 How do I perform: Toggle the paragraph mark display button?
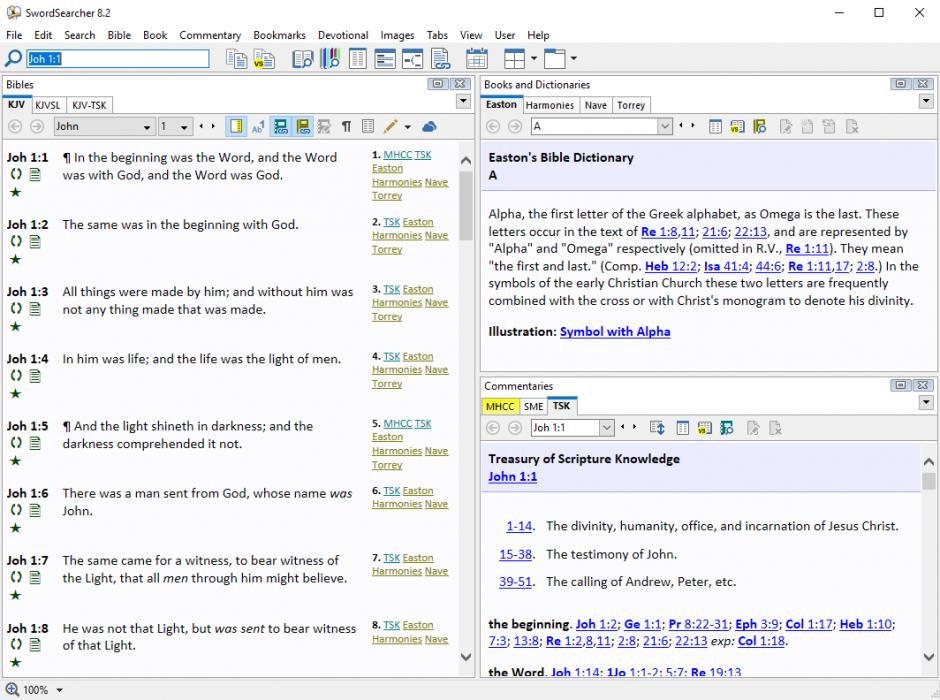click(347, 126)
